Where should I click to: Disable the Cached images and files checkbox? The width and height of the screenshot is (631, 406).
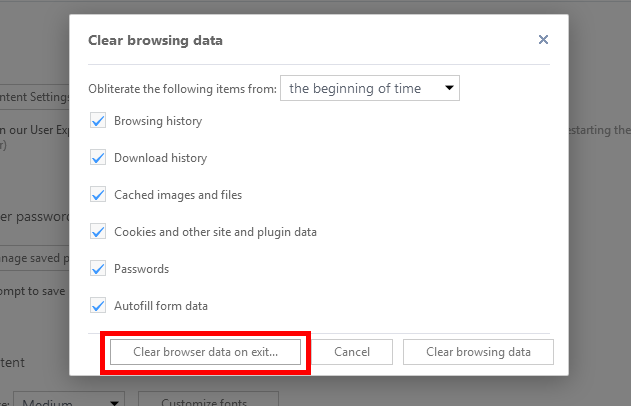pyautogui.click(x=98, y=195)
